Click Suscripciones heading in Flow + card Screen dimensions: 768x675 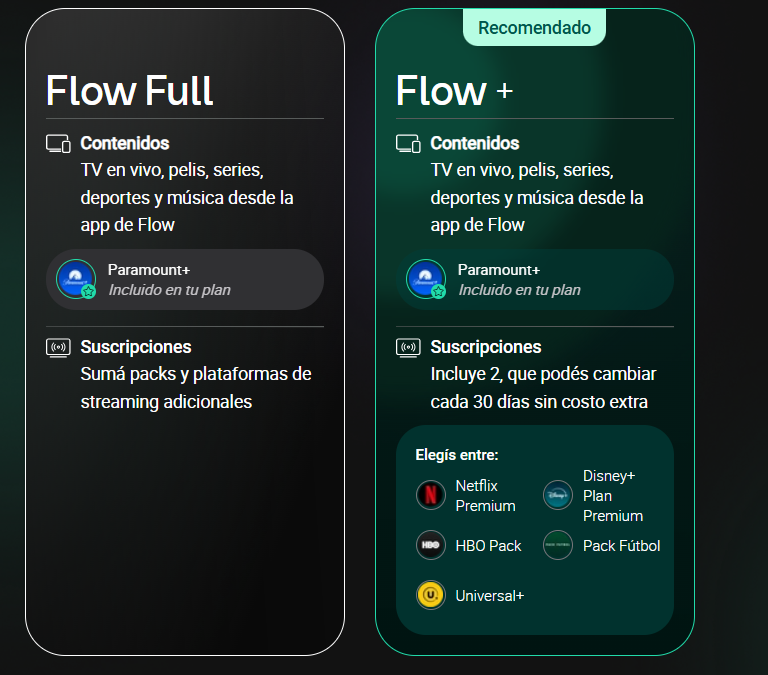tap(486, 347)
